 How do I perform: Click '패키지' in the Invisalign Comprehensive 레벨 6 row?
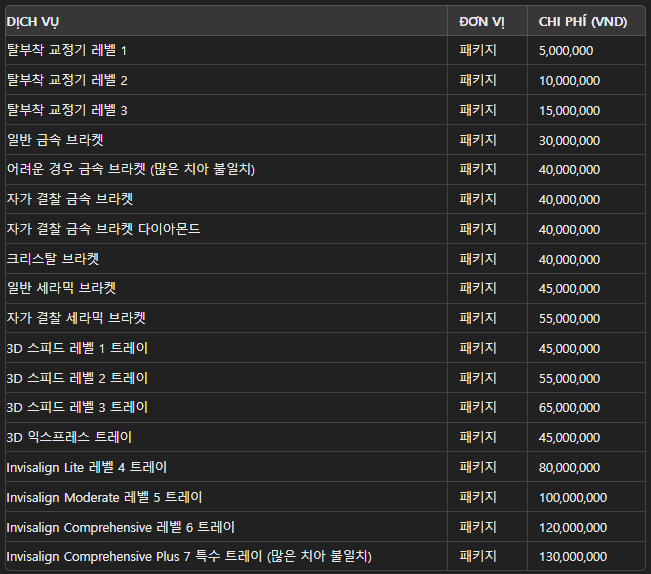coord(478,527)
